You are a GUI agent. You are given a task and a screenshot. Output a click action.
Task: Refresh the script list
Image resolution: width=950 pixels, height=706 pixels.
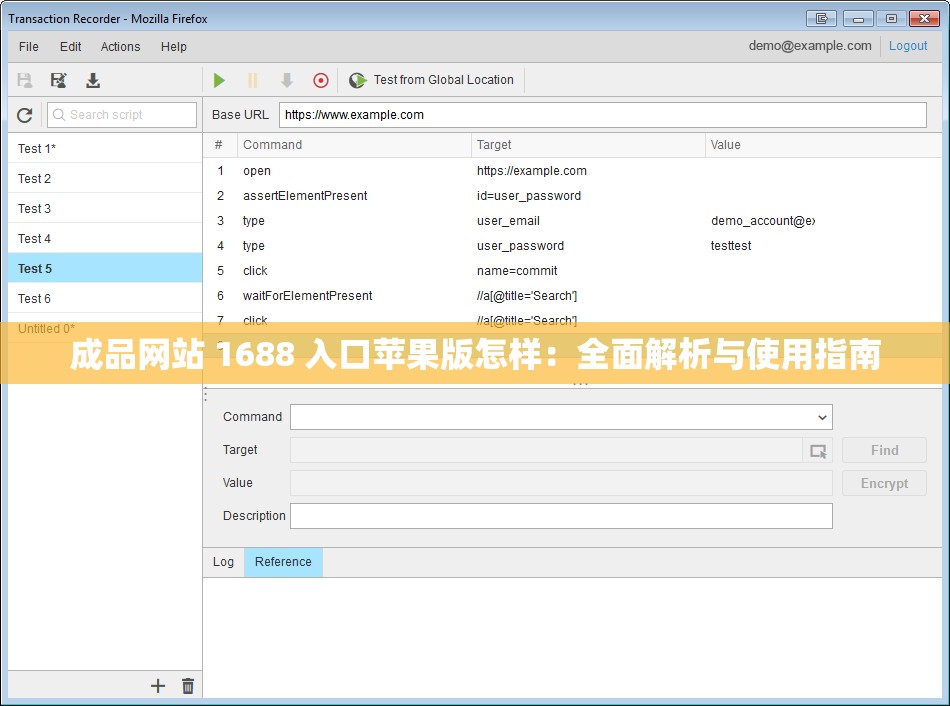click(24, 114)
